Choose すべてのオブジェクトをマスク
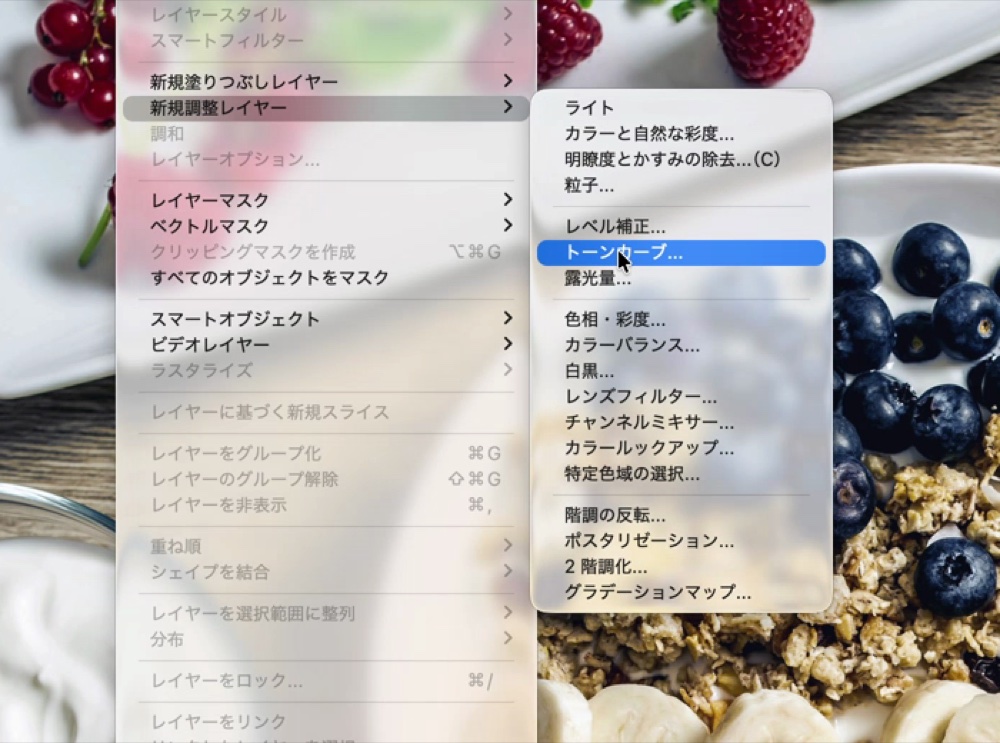 326,277
